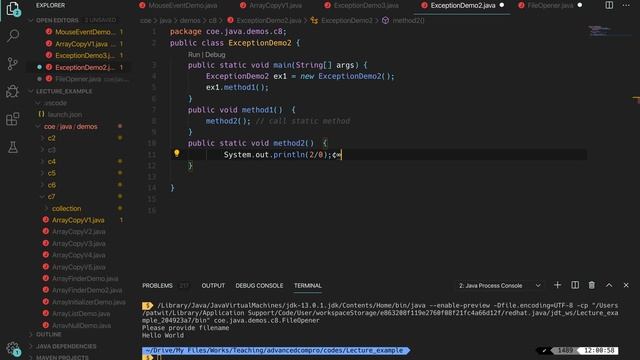Split the editor to the right
Screen dimensions: 640x360
609,5
